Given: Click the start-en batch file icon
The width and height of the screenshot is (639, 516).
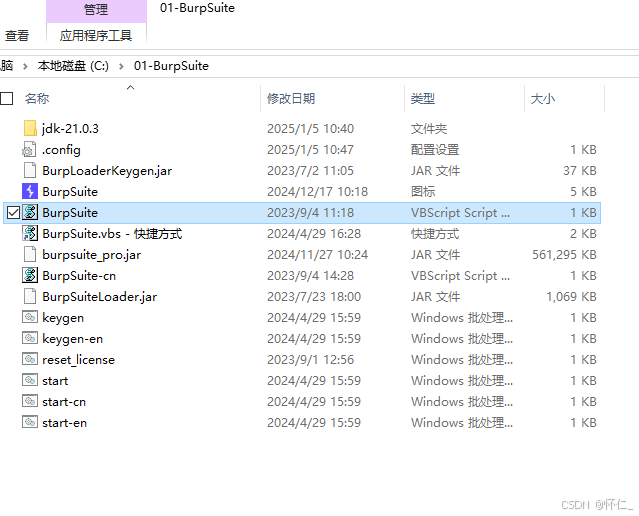Looking at the screenshot, I should click(30, 422).
